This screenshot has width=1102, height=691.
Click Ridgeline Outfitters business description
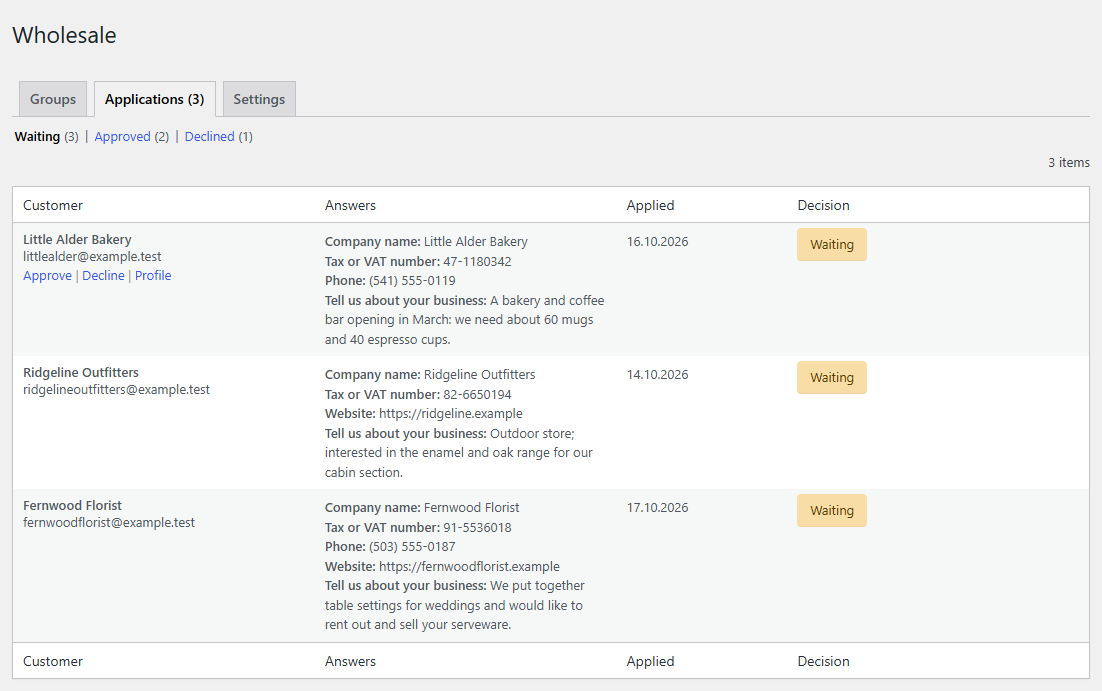[459, 453]
